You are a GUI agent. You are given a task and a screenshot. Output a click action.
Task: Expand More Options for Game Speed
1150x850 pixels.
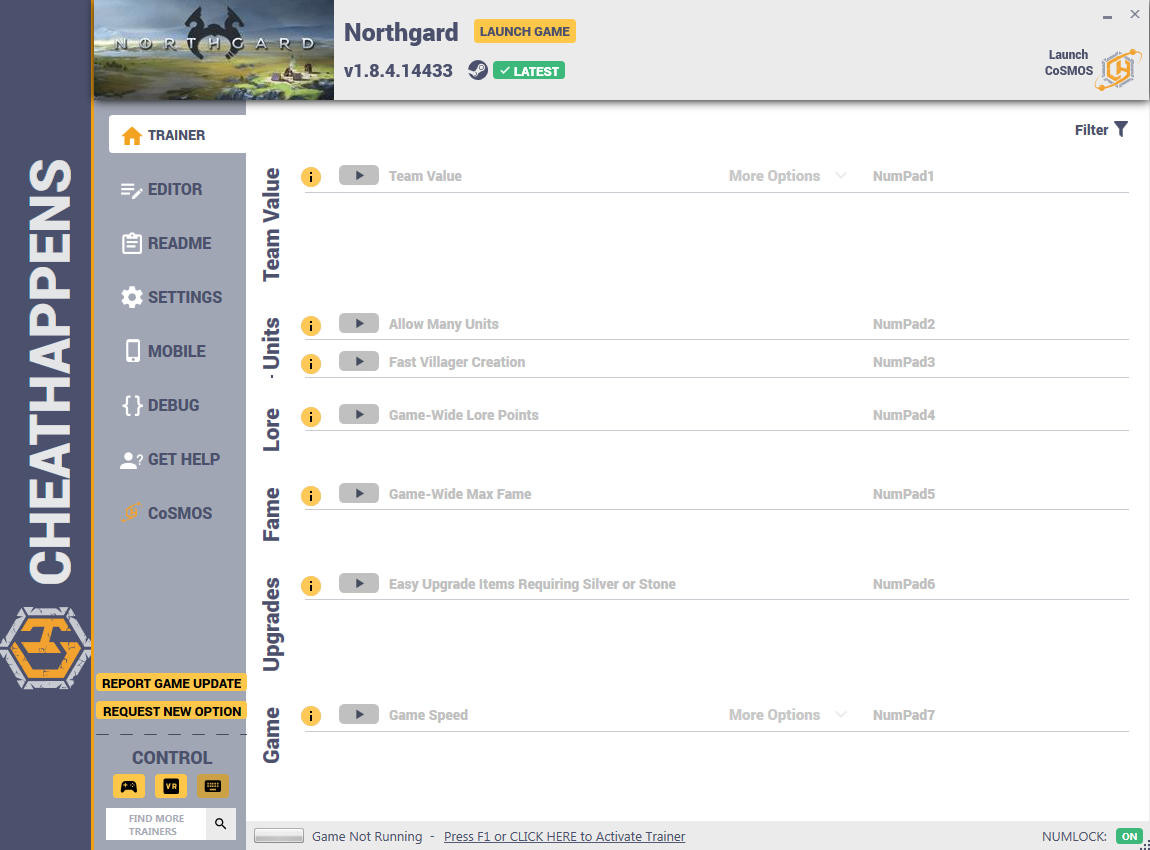pos(787,715)
